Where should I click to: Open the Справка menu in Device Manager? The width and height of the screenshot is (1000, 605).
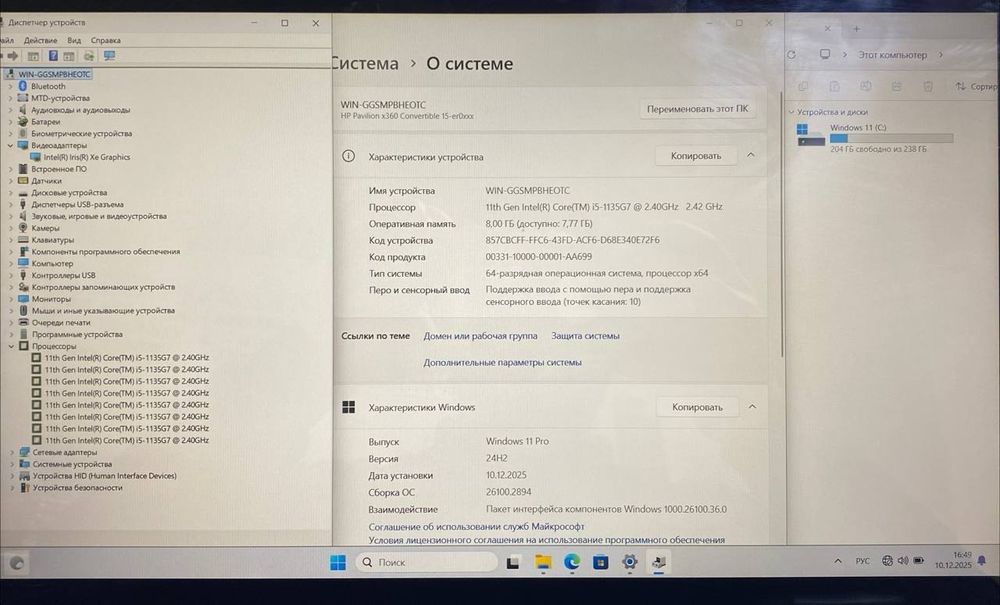[105, 40]
